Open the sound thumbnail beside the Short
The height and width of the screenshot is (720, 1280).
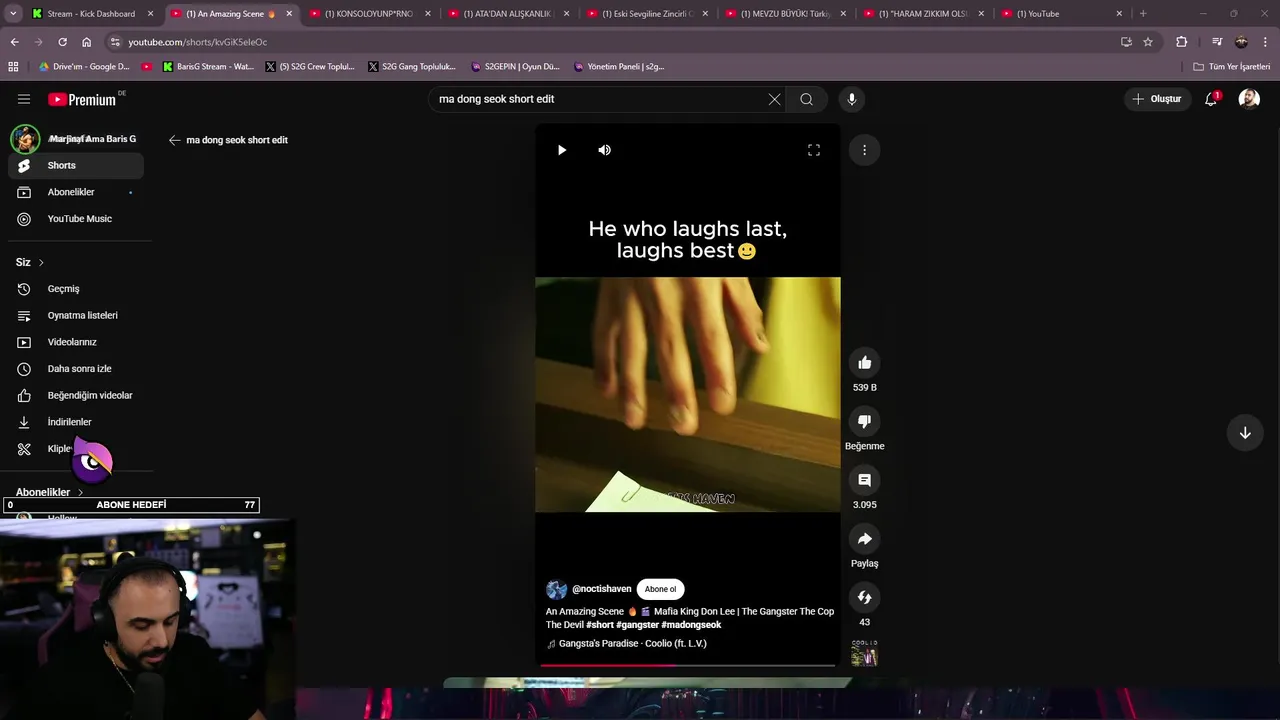pos(864,654)
